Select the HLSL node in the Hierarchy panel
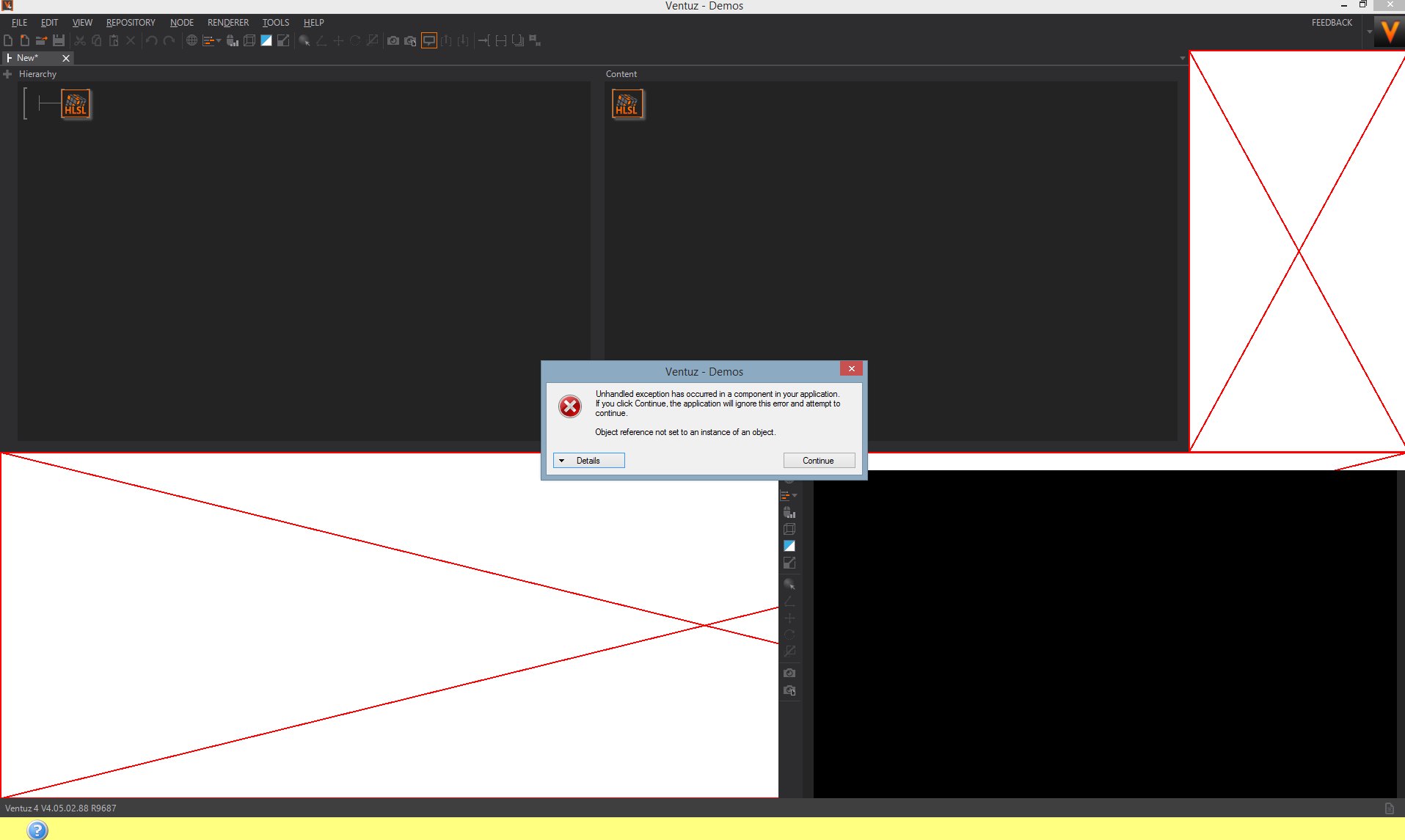The image size is (1405, 840). click(76, 104)
